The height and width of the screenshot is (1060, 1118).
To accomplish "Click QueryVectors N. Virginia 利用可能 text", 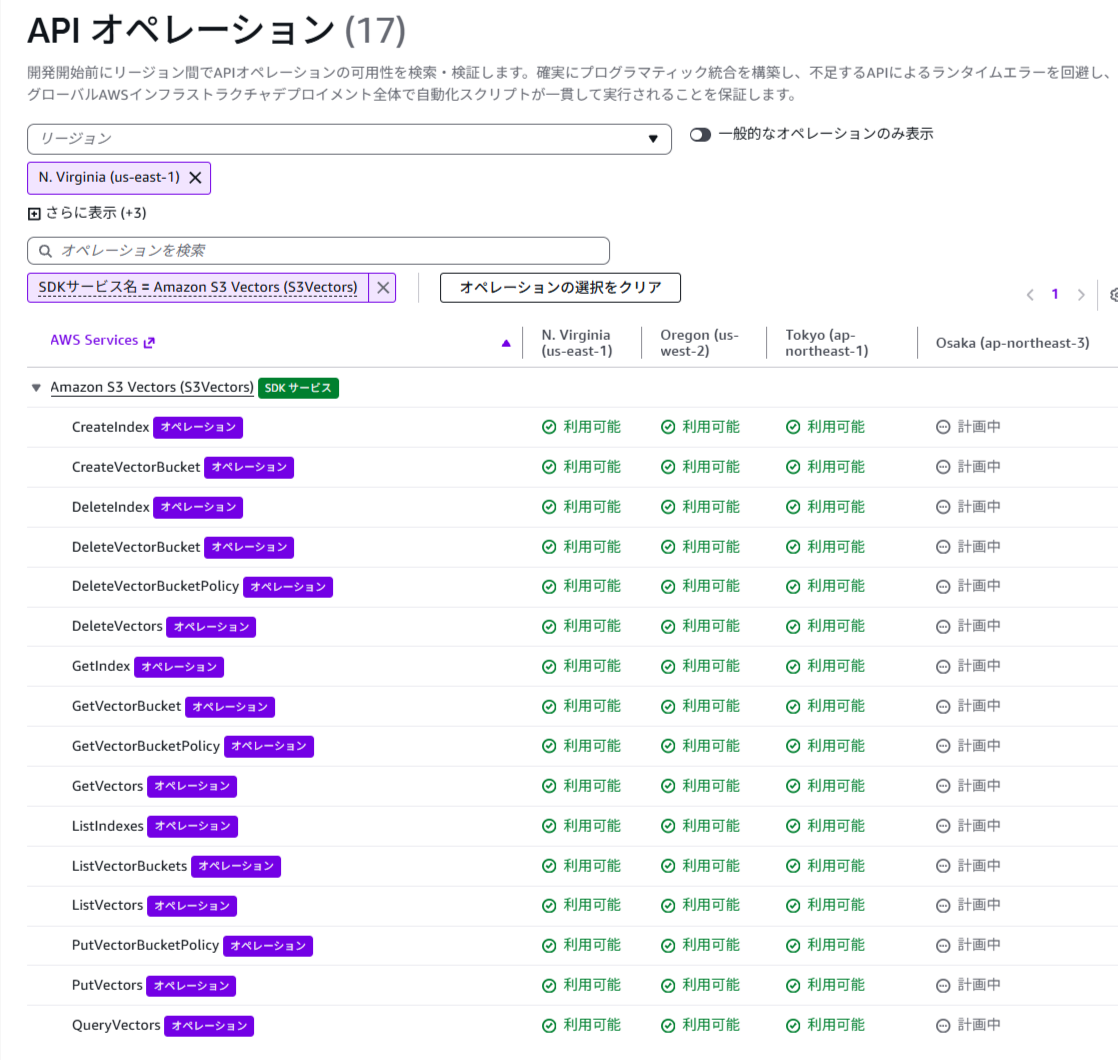I will point(592,1025).
